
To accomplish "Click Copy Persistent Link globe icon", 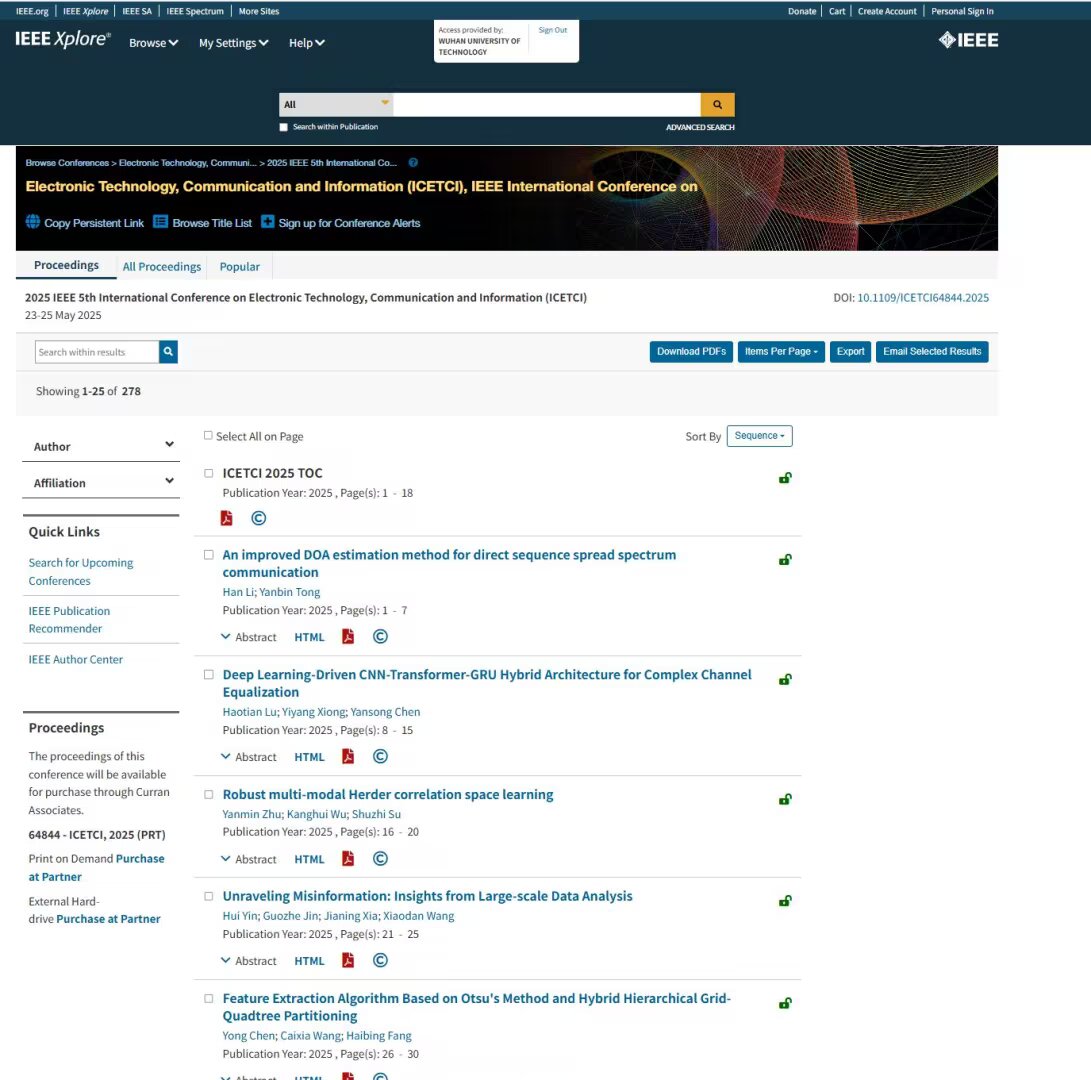I will (33, 223).
